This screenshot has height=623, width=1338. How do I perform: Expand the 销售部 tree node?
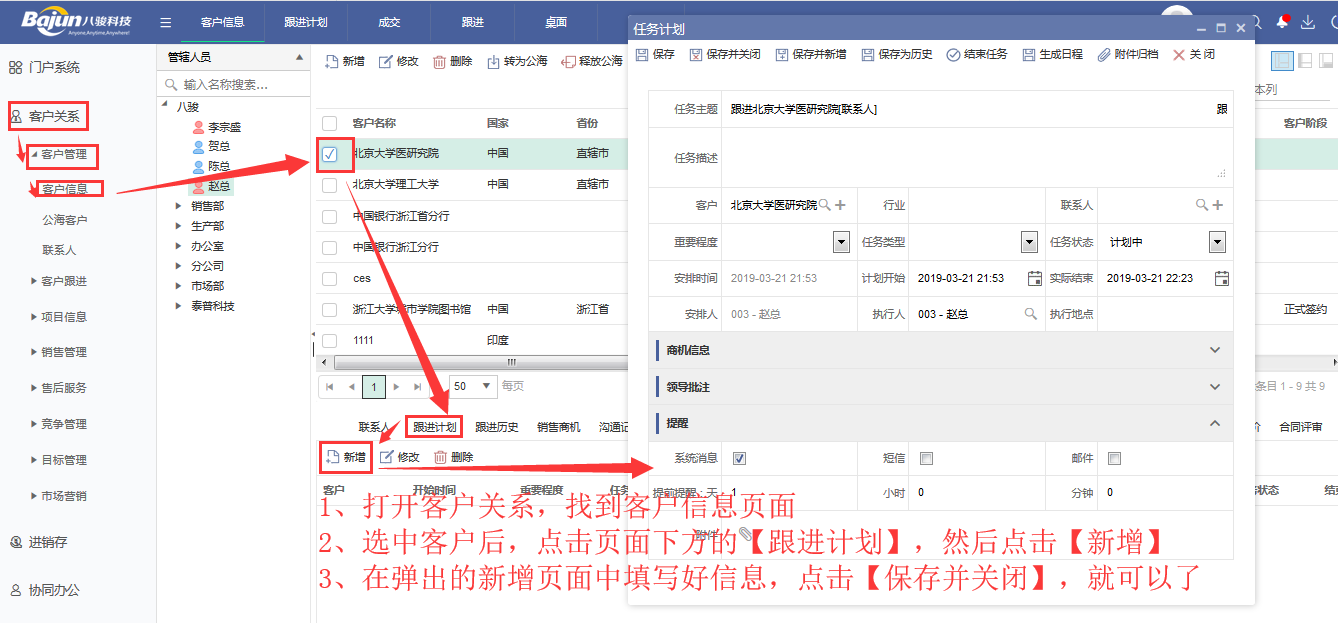(x=179, y=206)
